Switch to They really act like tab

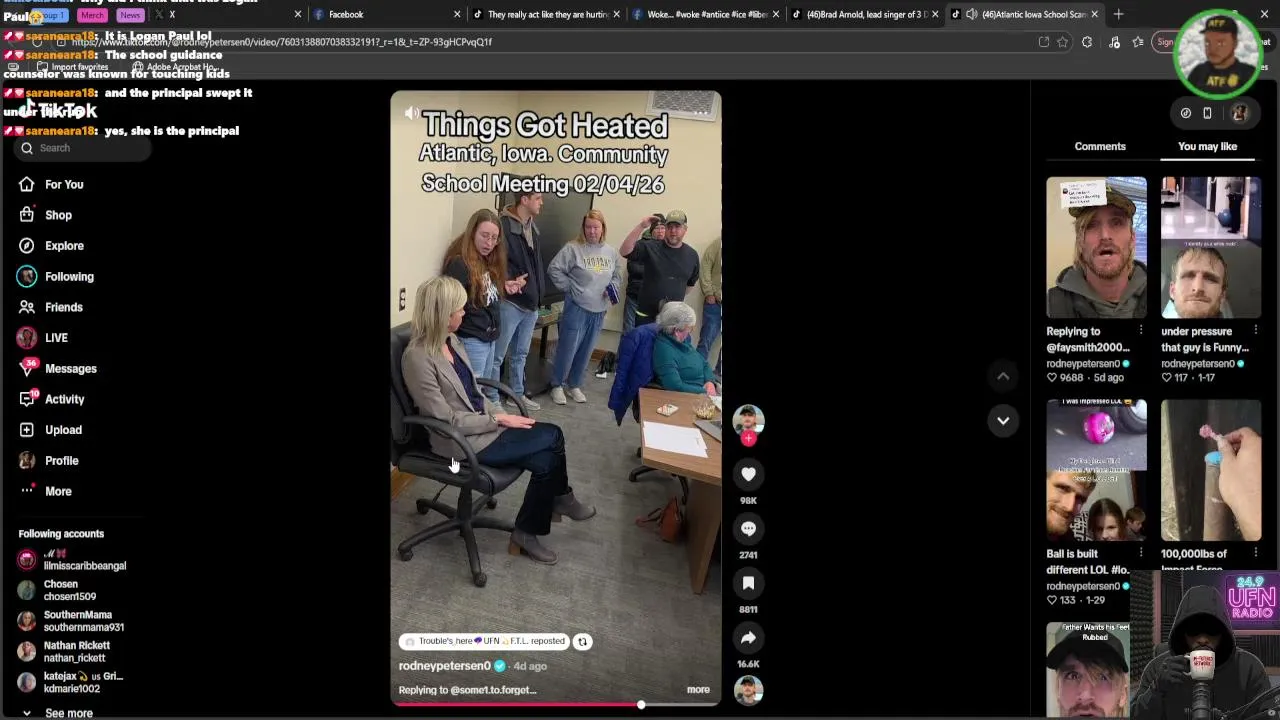coord(545,14)
